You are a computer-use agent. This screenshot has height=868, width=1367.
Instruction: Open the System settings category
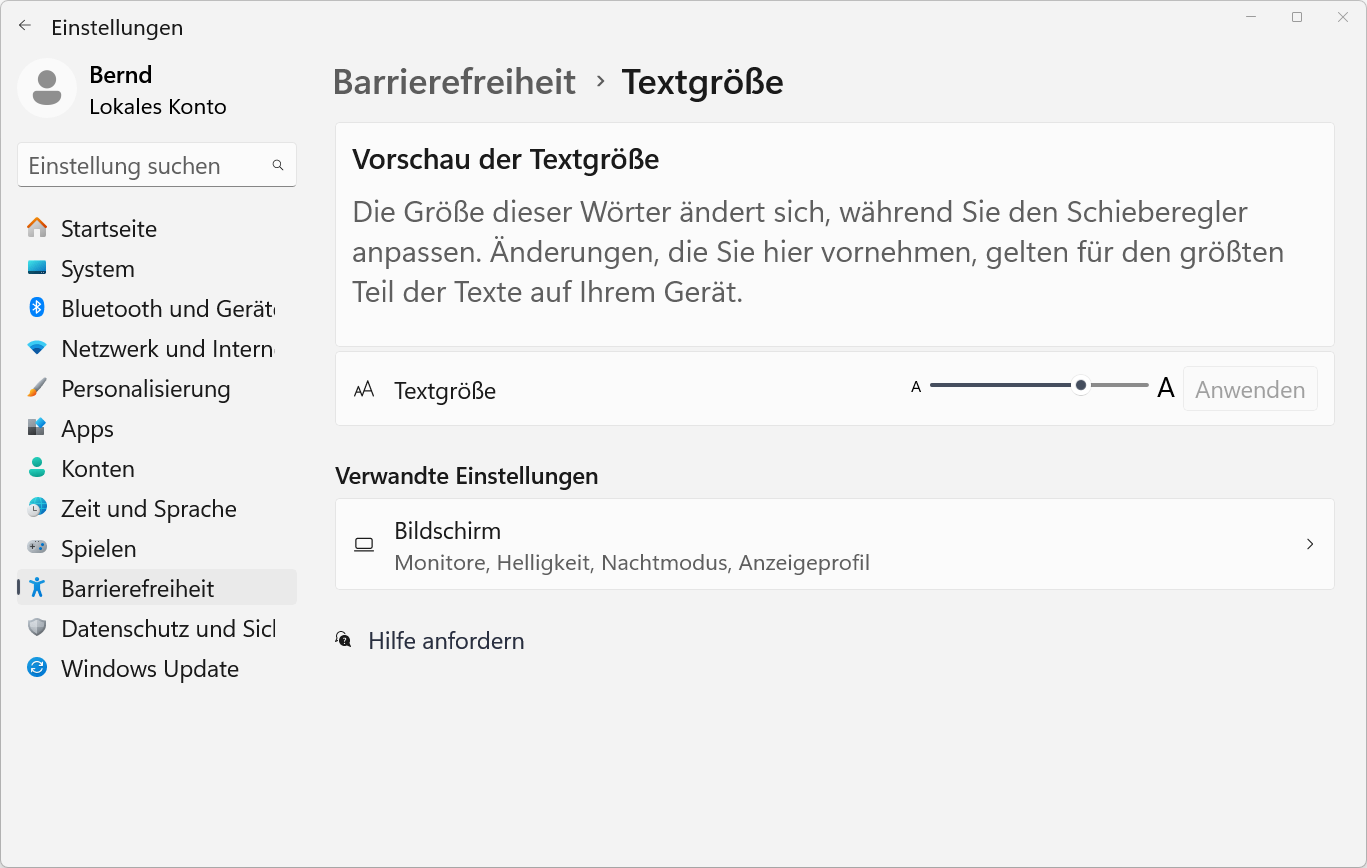point(98,269)
